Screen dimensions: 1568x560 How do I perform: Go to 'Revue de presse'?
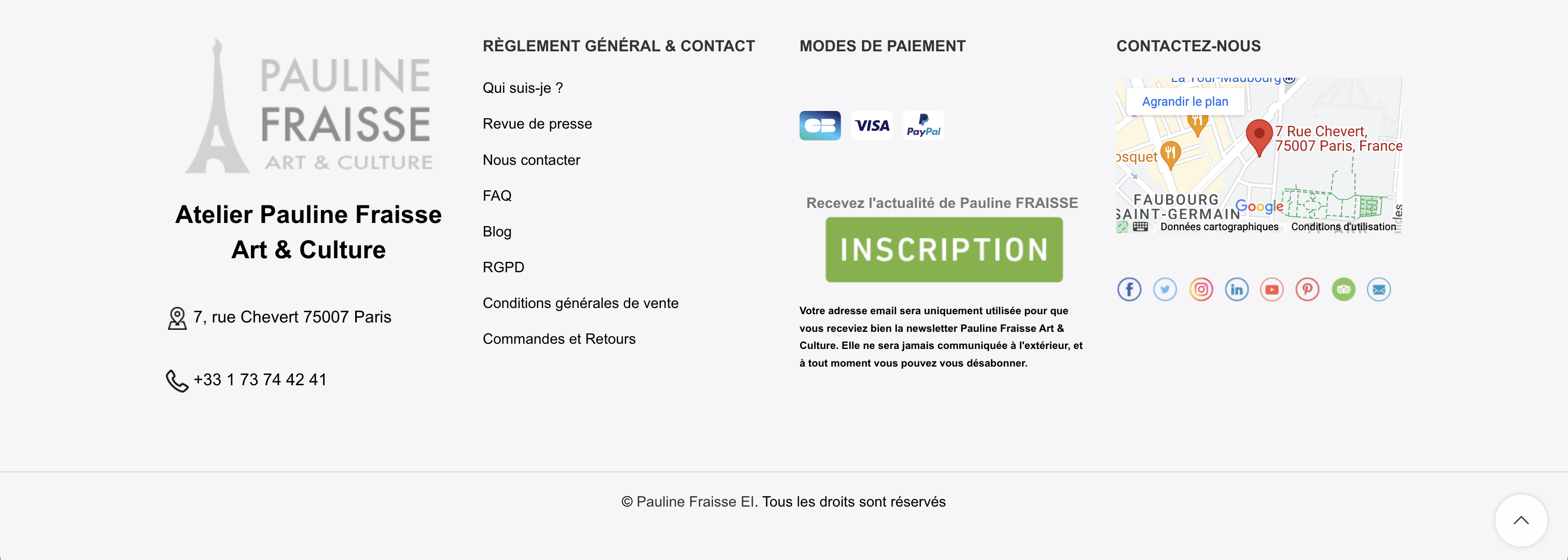[x=537, y=124]
